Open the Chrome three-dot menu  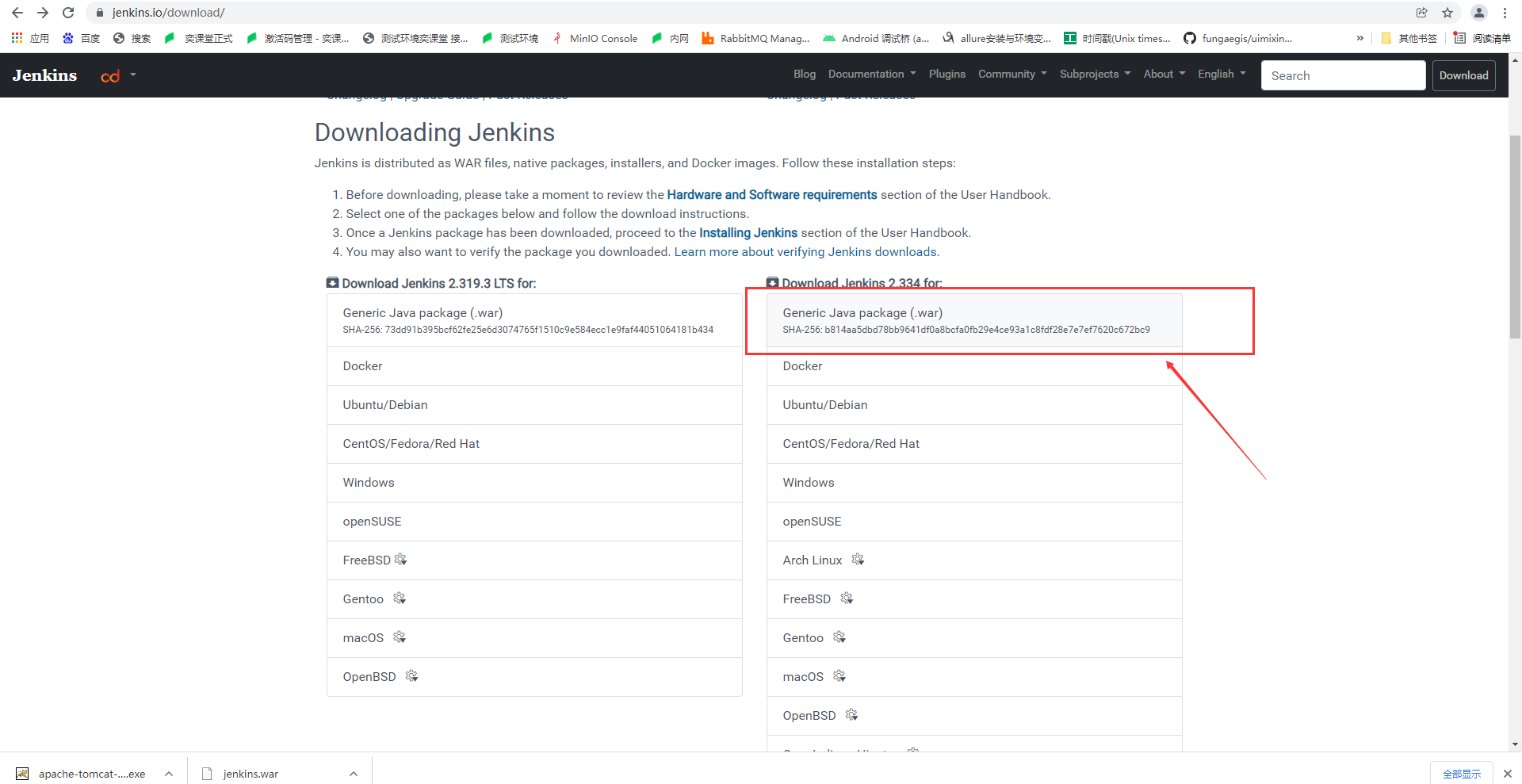(x=1505, y=13)
